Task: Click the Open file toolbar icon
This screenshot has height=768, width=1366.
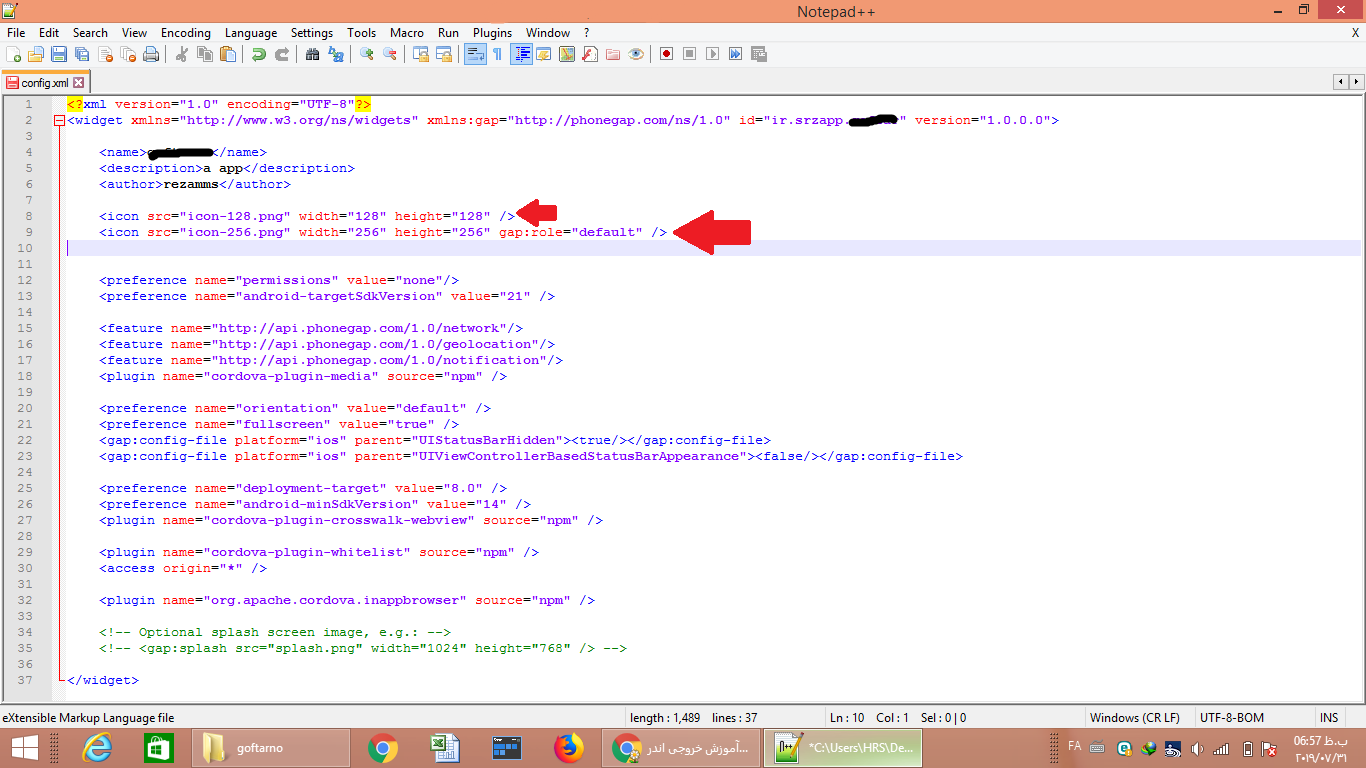Action: pos(36,54)
